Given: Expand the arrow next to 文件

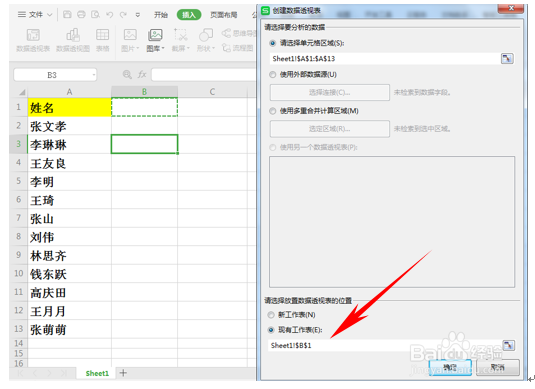Looking at the screenshot, I should [x=49, y=15].
